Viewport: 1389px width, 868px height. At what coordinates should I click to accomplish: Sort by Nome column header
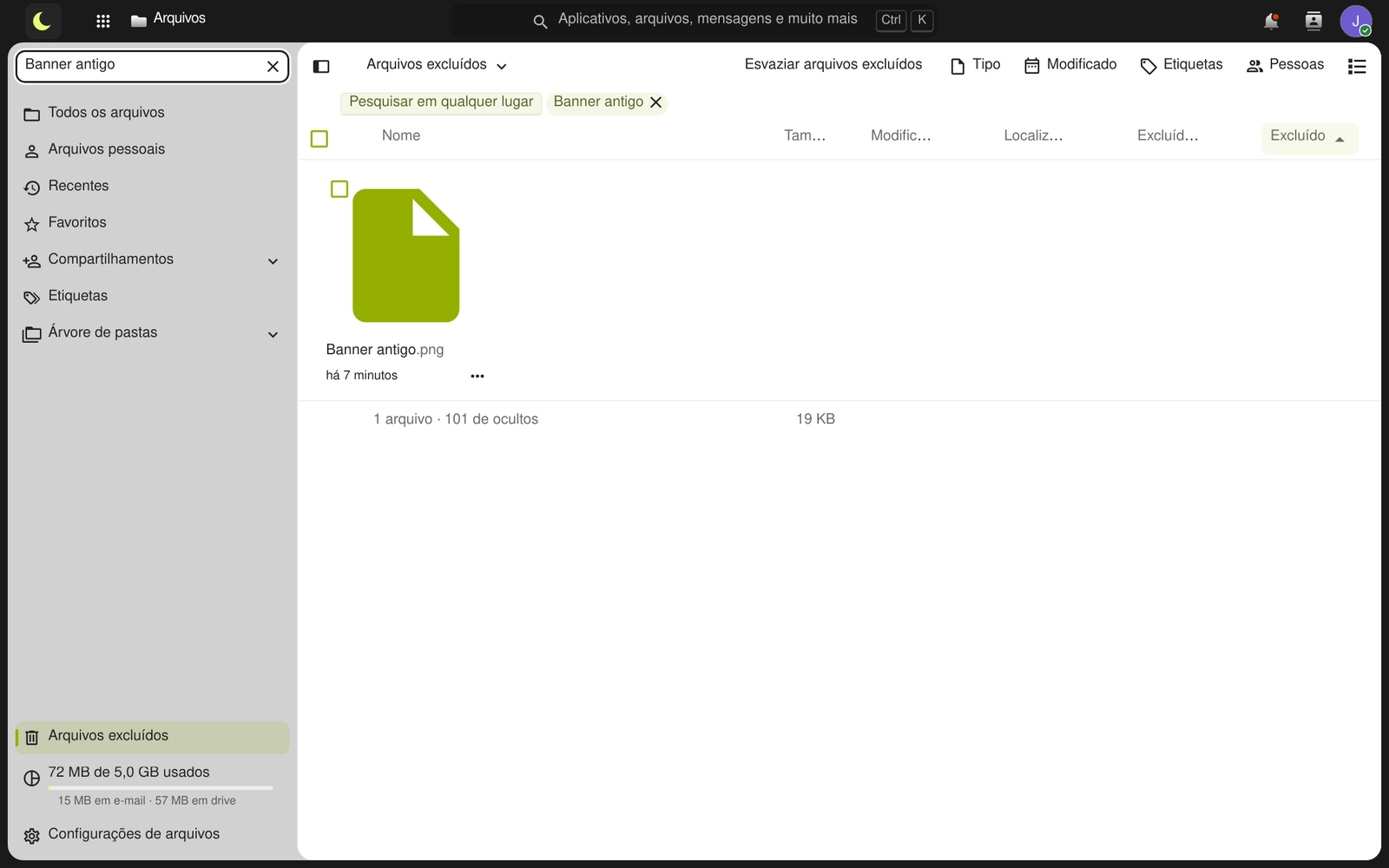point(401,135)
